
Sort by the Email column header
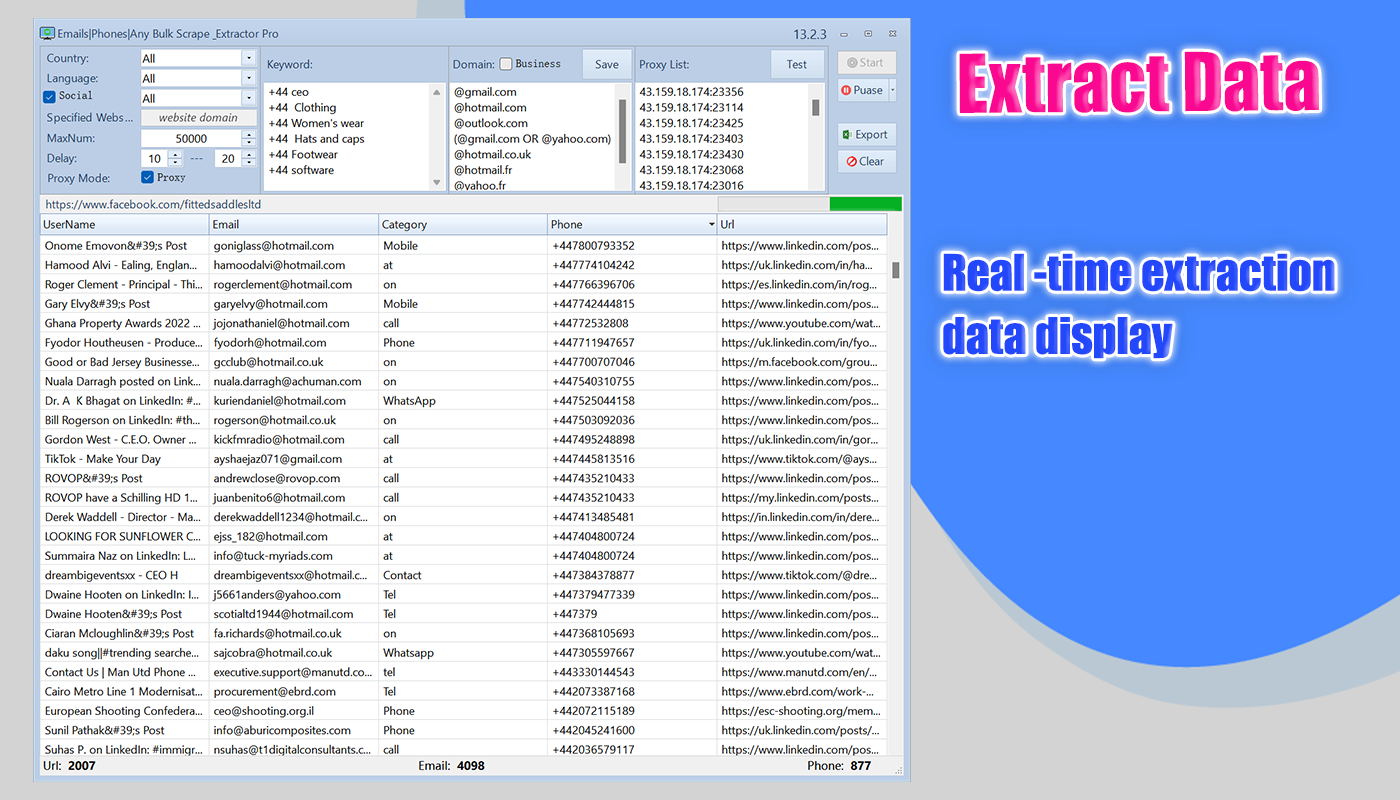tap(294, 224)
